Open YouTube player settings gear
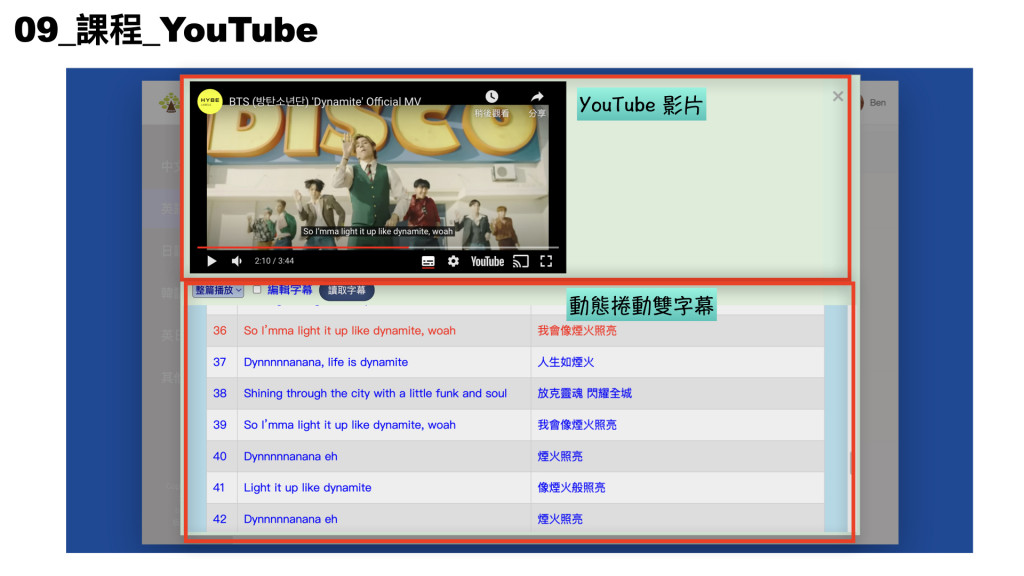 point(453,261)
